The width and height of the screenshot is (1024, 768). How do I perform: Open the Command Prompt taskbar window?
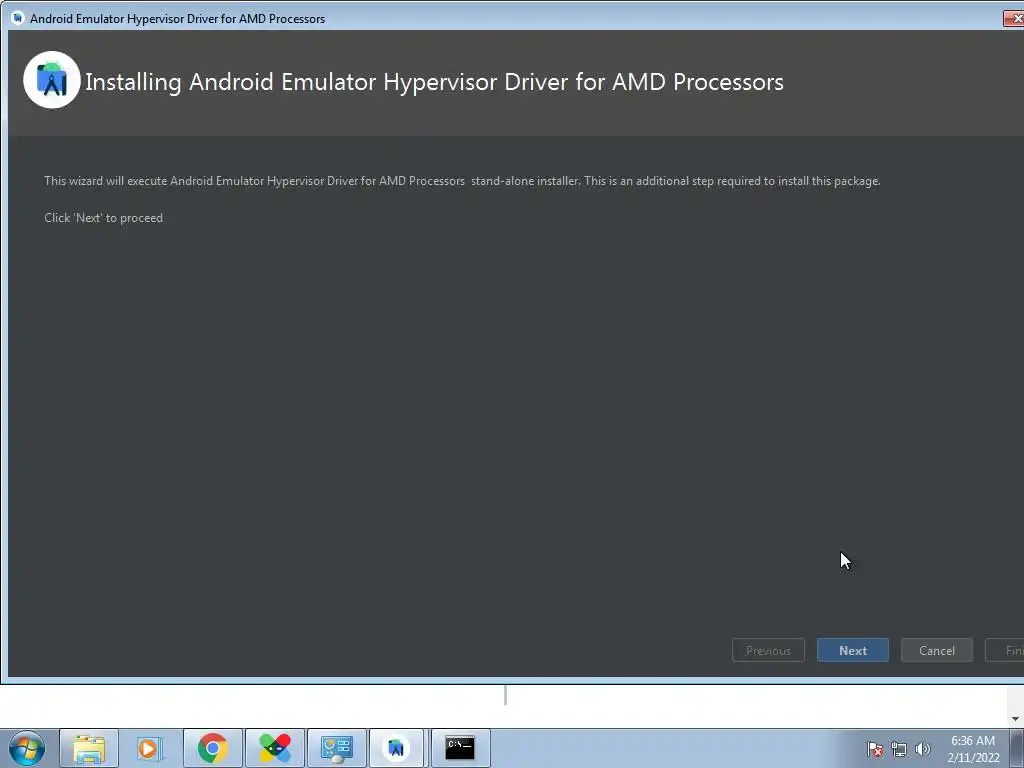coord(460,748)
